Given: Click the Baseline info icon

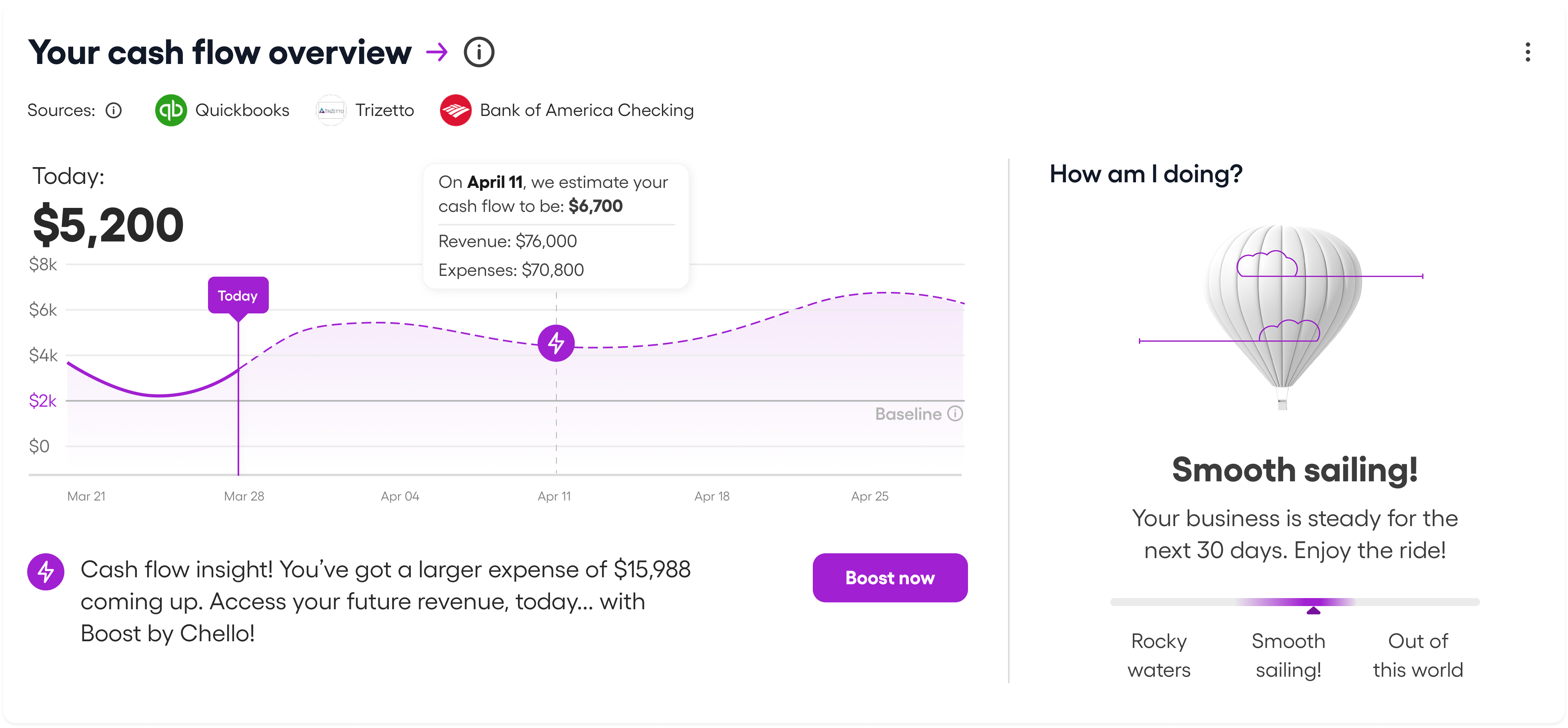Looking at the screenshot, I should [956, 413].
